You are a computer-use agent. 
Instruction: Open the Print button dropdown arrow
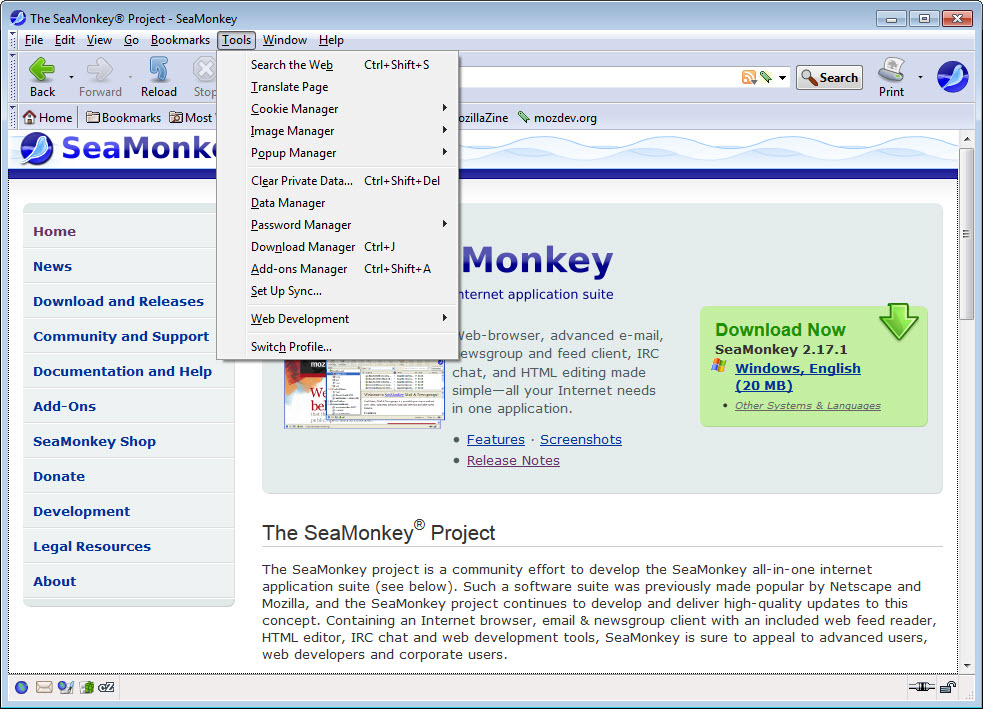coord(920,77)
